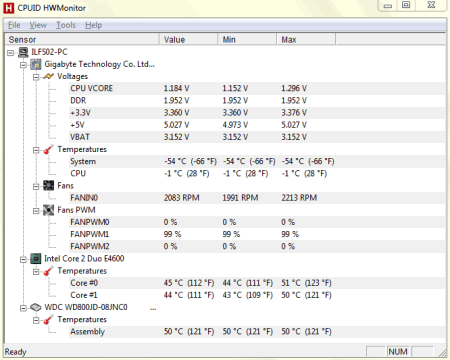The width and height of the screenshot is (450, 360).
Task: Click the 1.184 V value of CPU VCORE
Action: pos(176,88)
